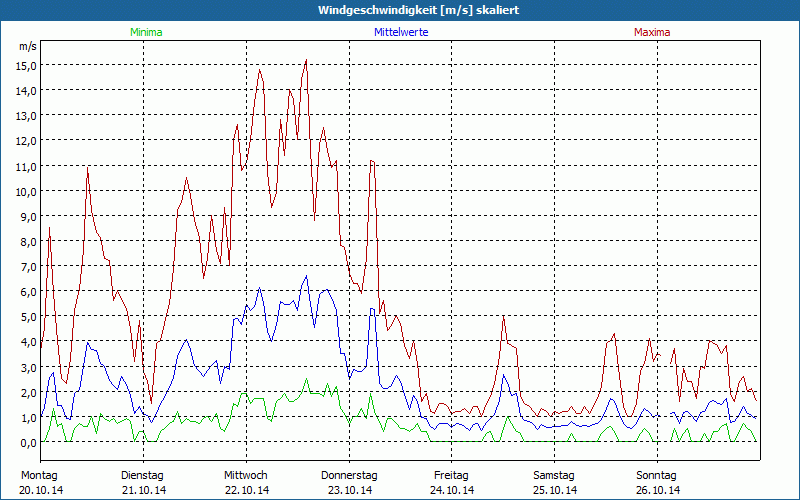Click the 'm/s' unit label on the y-axis
Viewport: 800px width, 500px height.
[x=28, y=46]
